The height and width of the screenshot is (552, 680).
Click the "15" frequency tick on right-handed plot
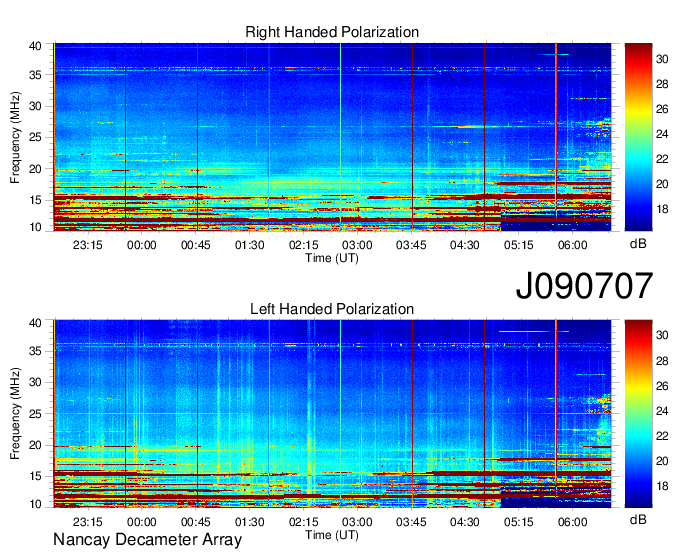point(35,200)
